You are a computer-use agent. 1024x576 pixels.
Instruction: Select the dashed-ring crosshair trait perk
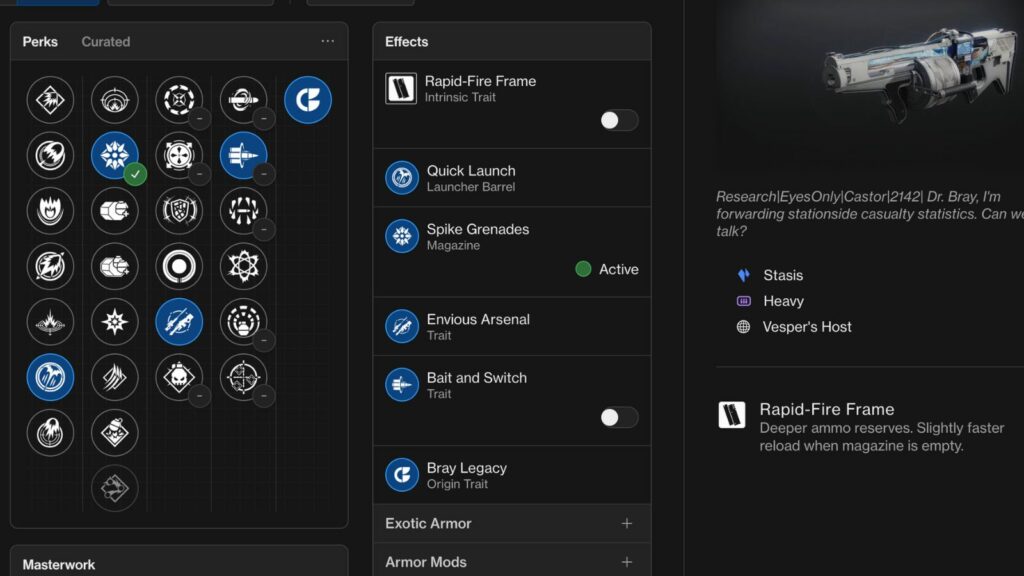[179, 100]
